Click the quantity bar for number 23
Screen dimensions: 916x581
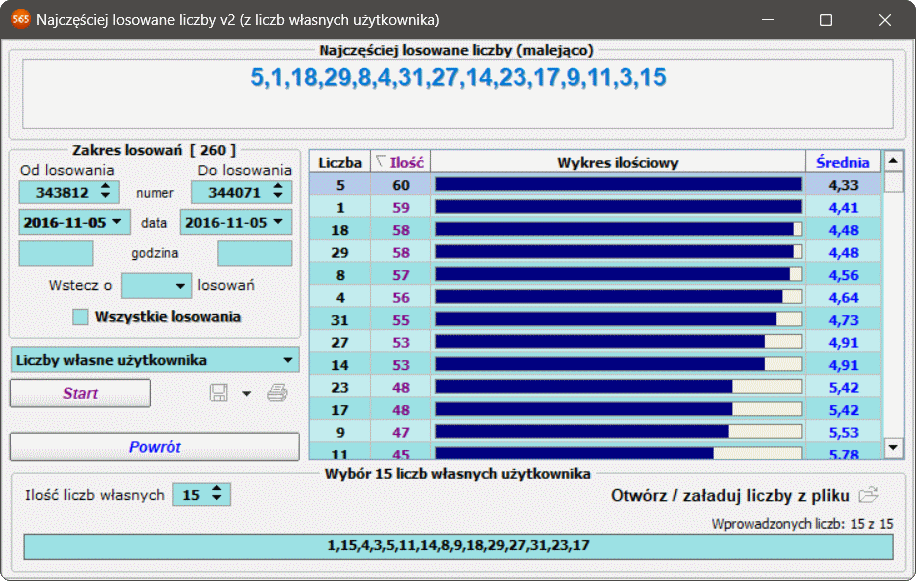[x=618, y=387]
